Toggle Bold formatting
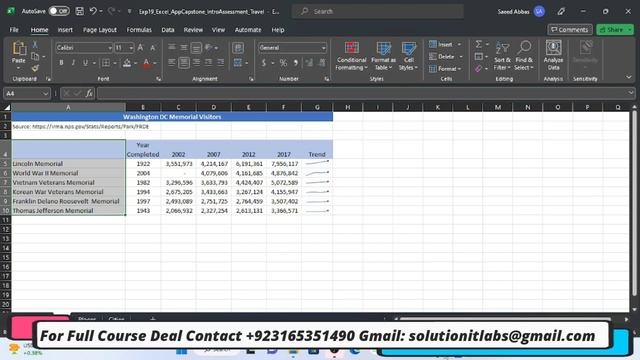Screen dimensions: 640x360 (x=61, y=63)
